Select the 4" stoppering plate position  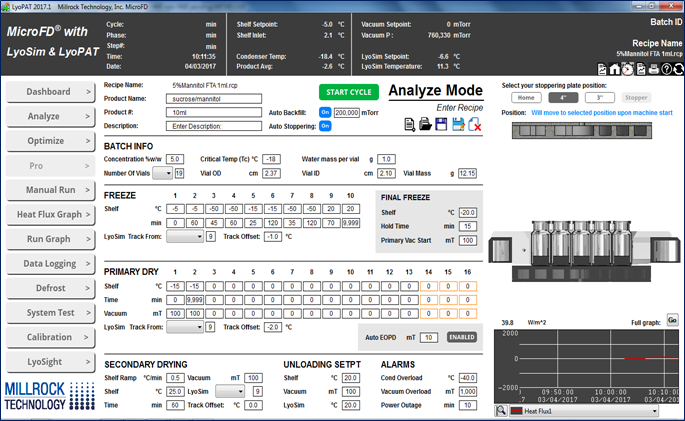click(563, 98)
